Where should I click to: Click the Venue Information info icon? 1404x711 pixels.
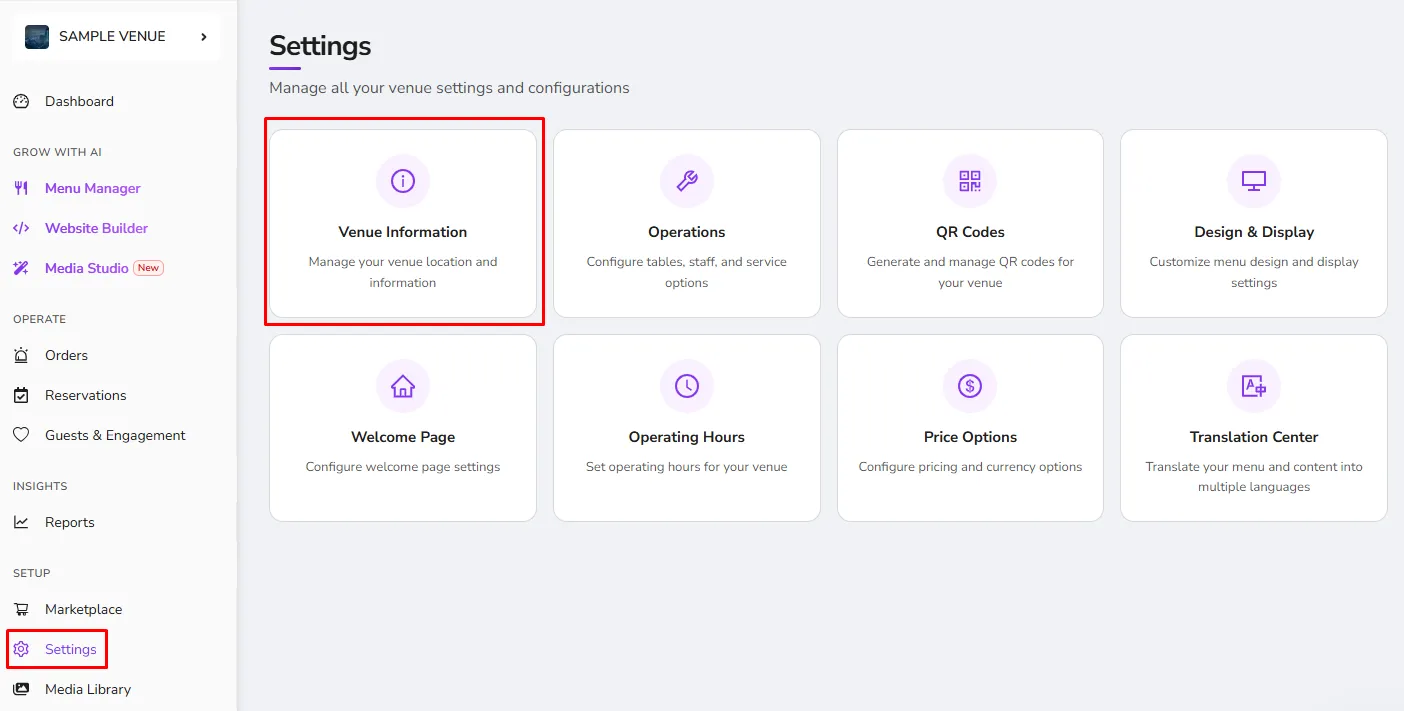(403, 181)
